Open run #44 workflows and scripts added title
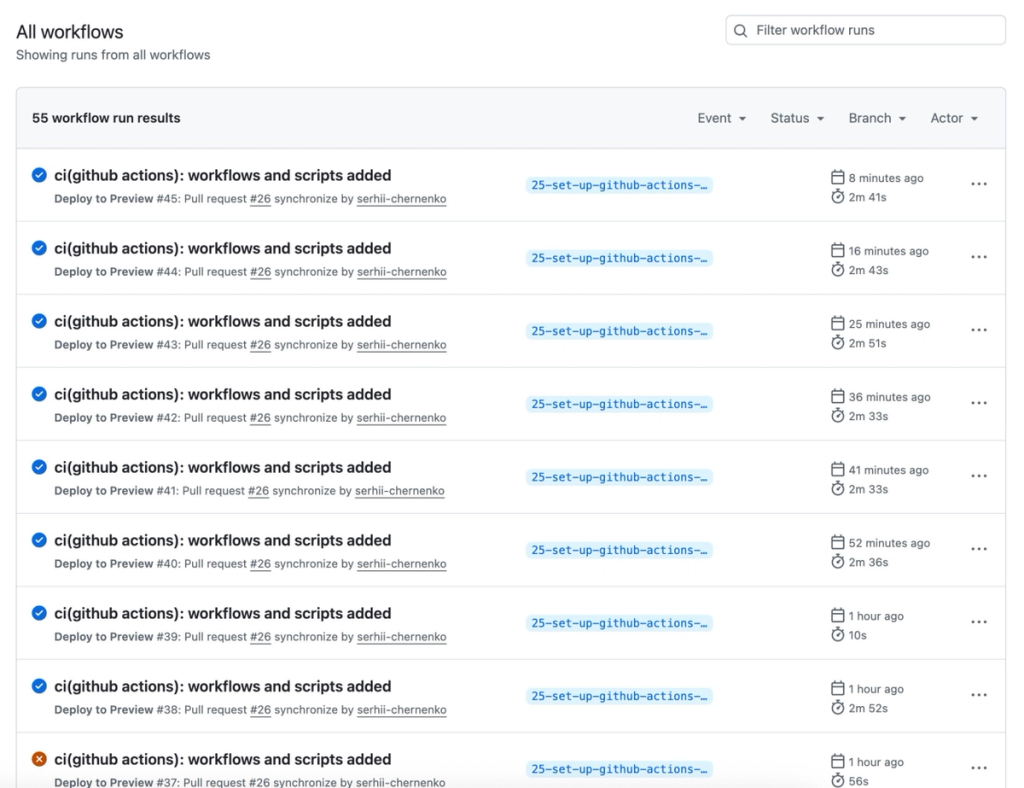The image size is (1024, 788). pyautogui.click(x=223, y=249)
